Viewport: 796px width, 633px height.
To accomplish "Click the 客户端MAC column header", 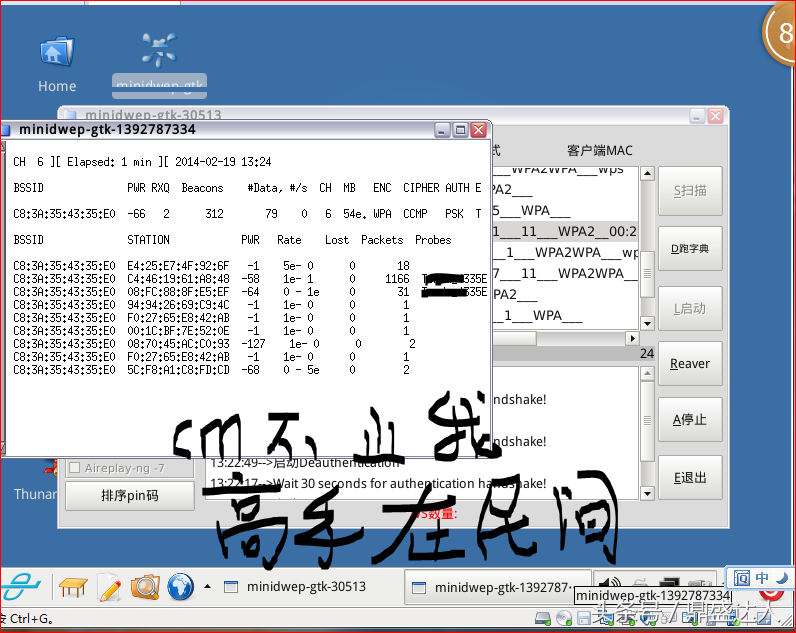I will tap(600, 150).
